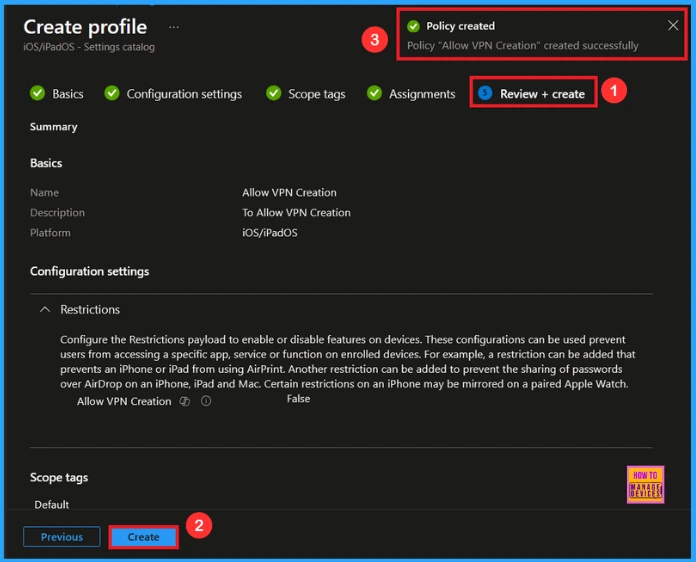The image size is (696, 562).
Task: Click the copy icon next to Allow VPN Creation
Action: [184, 401]
